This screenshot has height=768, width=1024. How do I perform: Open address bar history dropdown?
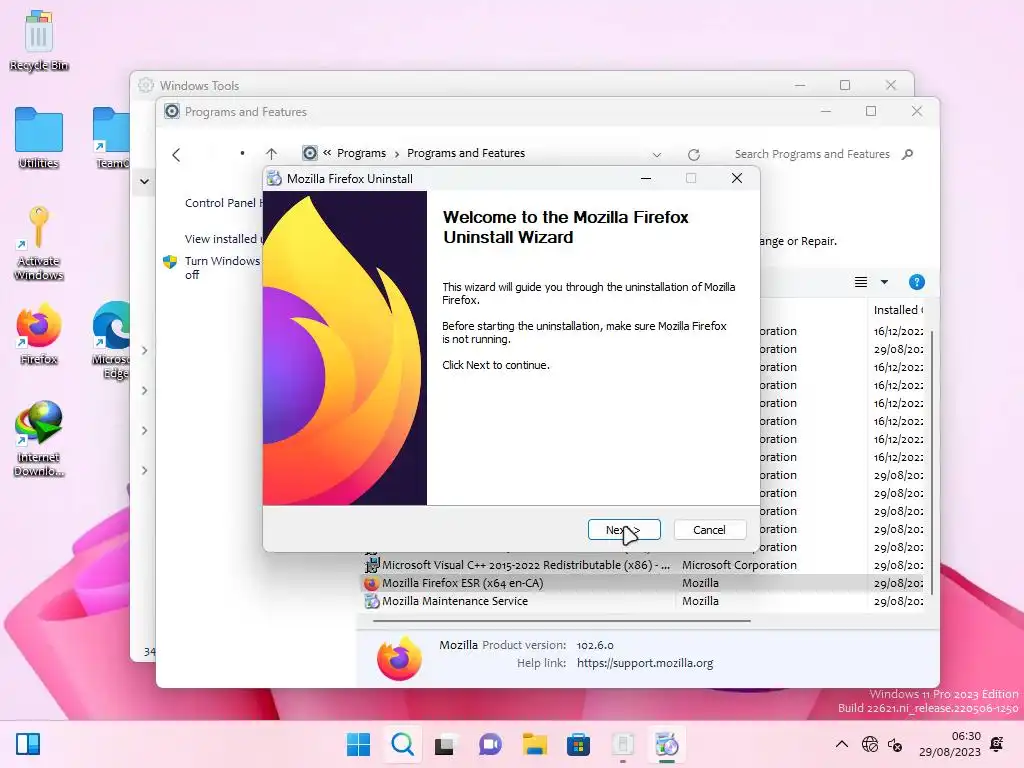tap(657, 155)
